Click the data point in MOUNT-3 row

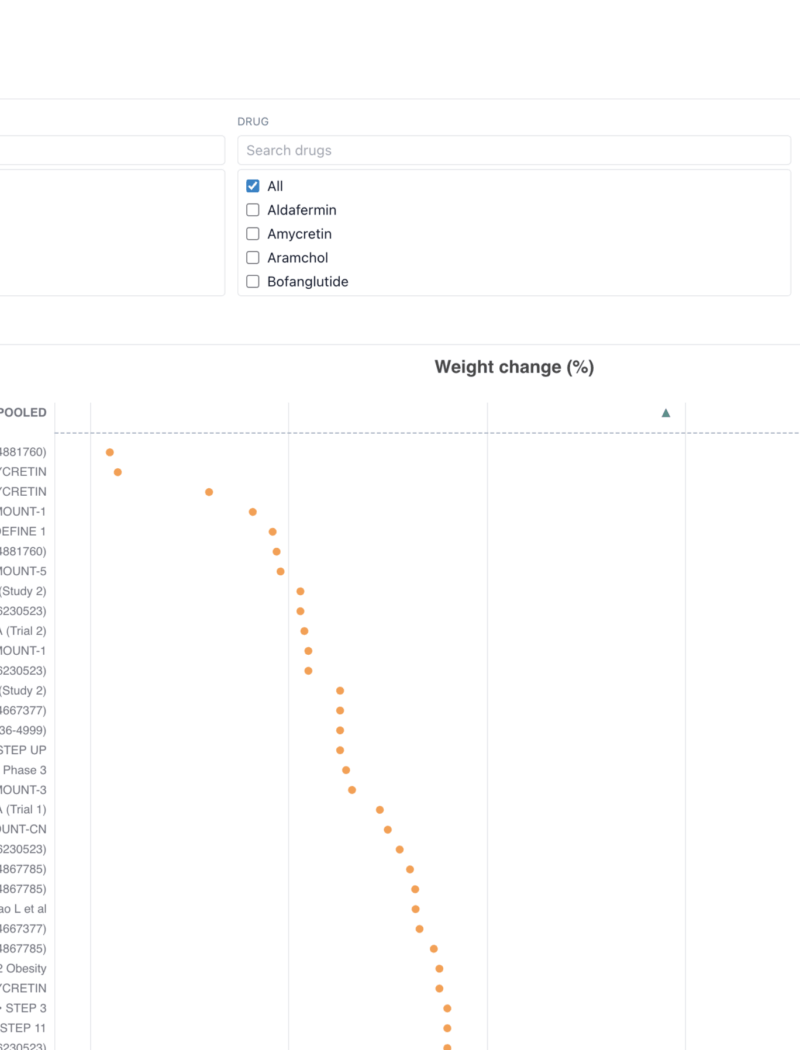pyautogui.click(x=352, y=790)
